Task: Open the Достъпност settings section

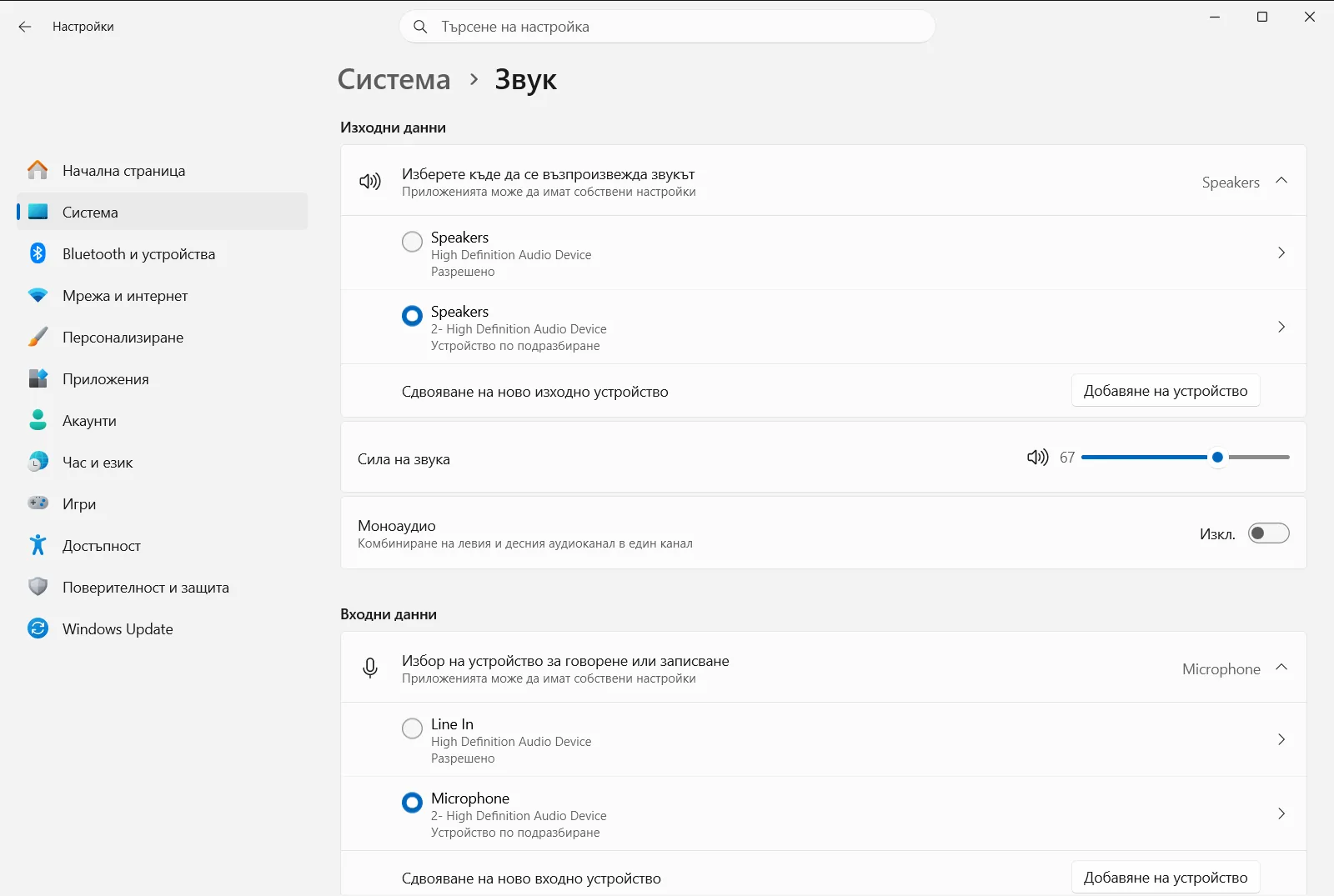Action: pos(163,545)
